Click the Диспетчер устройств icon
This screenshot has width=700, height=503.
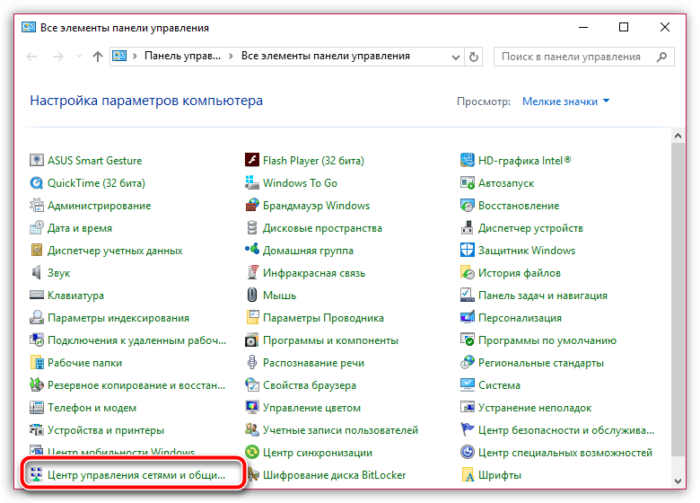point(467,228)
